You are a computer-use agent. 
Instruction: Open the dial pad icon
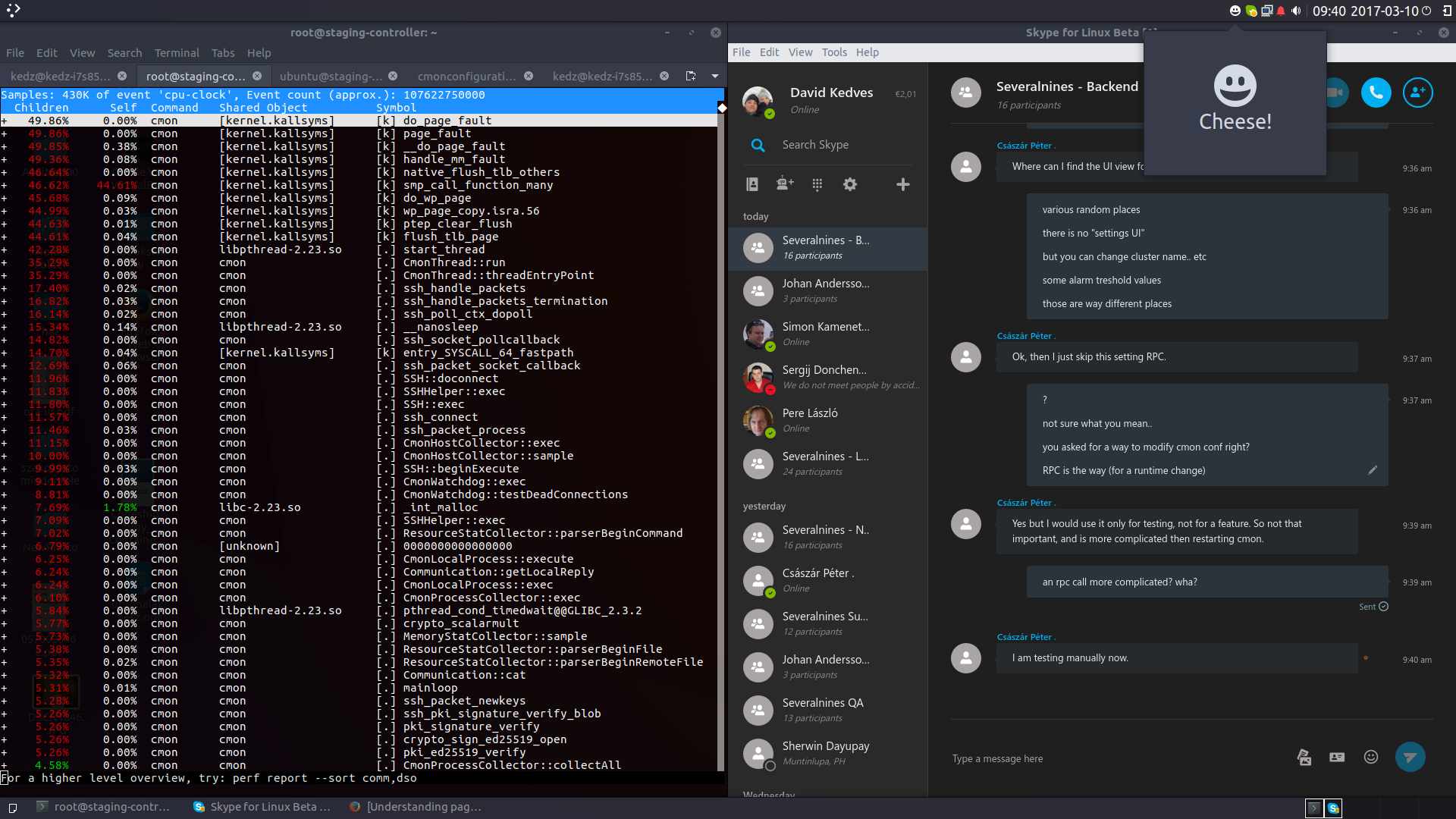click(817, 184)
